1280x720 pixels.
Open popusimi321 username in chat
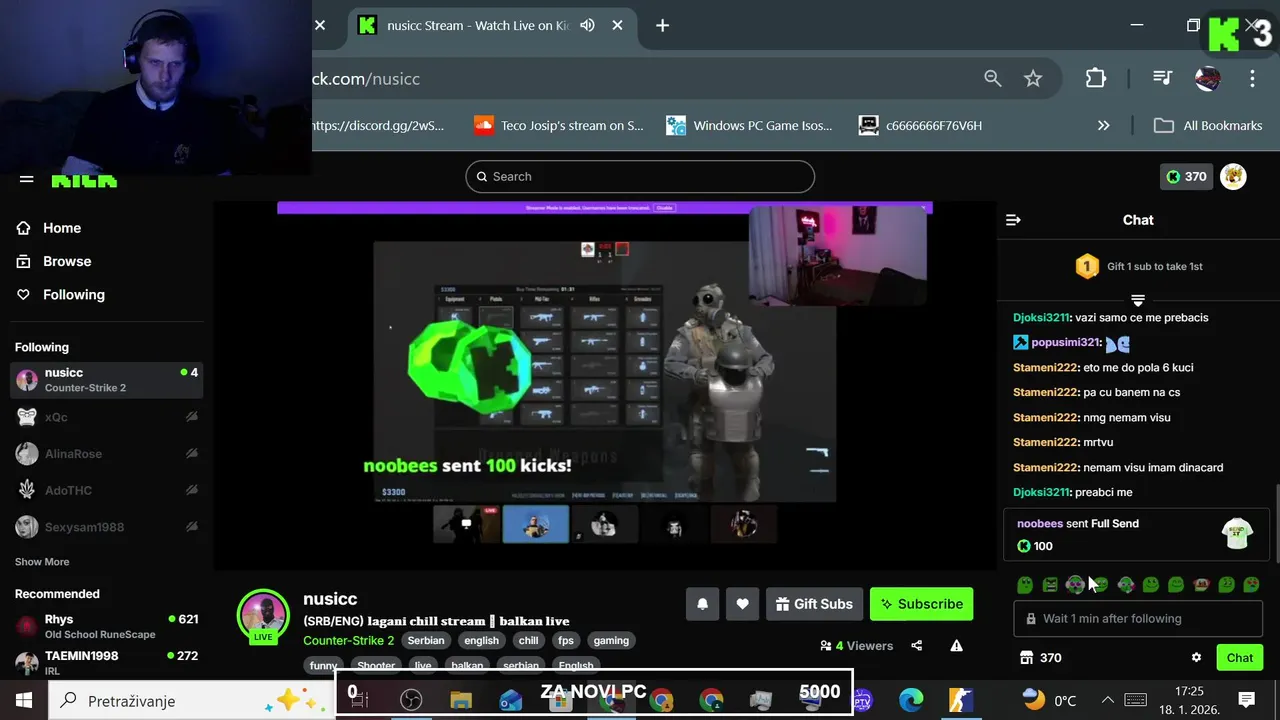point(1066,343)
